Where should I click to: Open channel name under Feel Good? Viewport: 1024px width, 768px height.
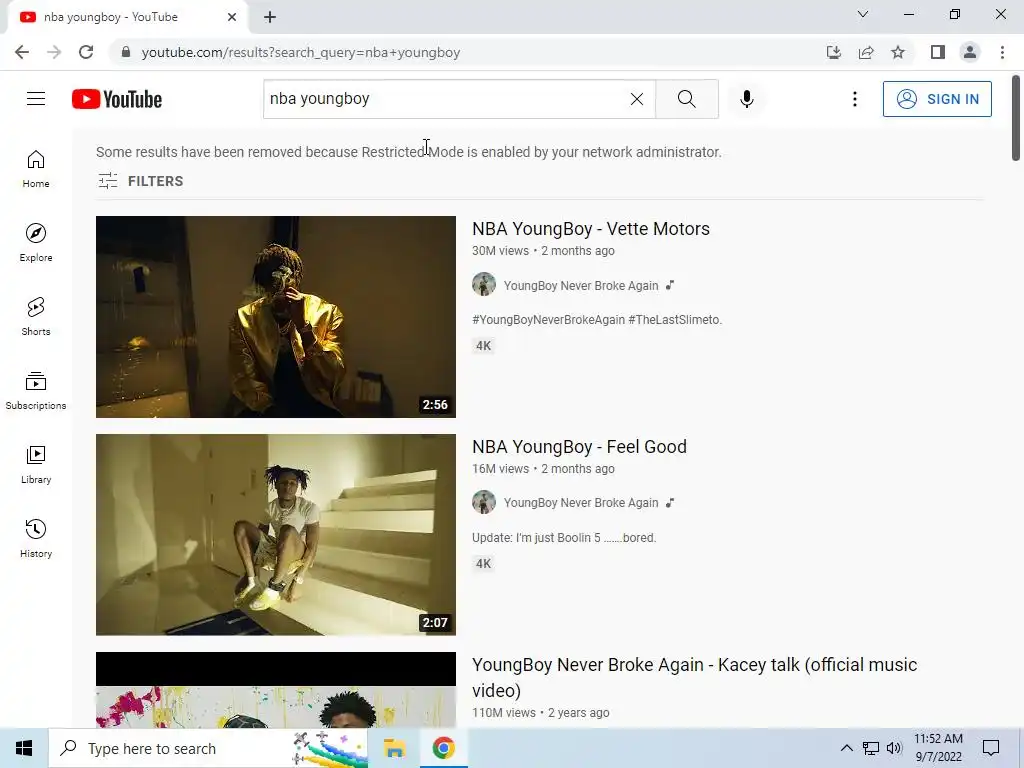click(x=581, y=503)
